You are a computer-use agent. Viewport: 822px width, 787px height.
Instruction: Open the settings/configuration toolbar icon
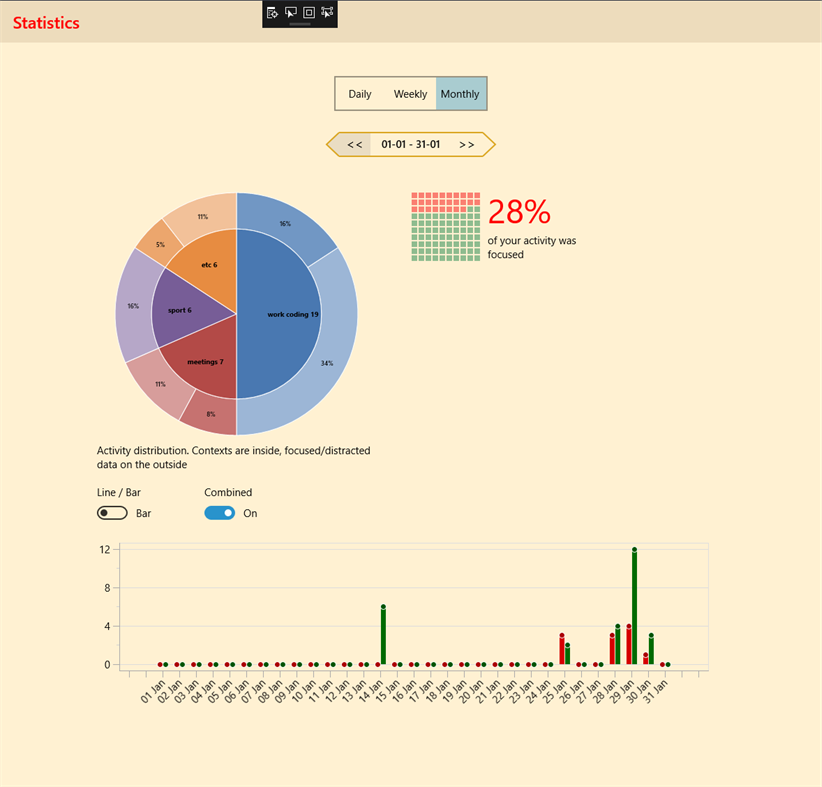click(272, 13)
